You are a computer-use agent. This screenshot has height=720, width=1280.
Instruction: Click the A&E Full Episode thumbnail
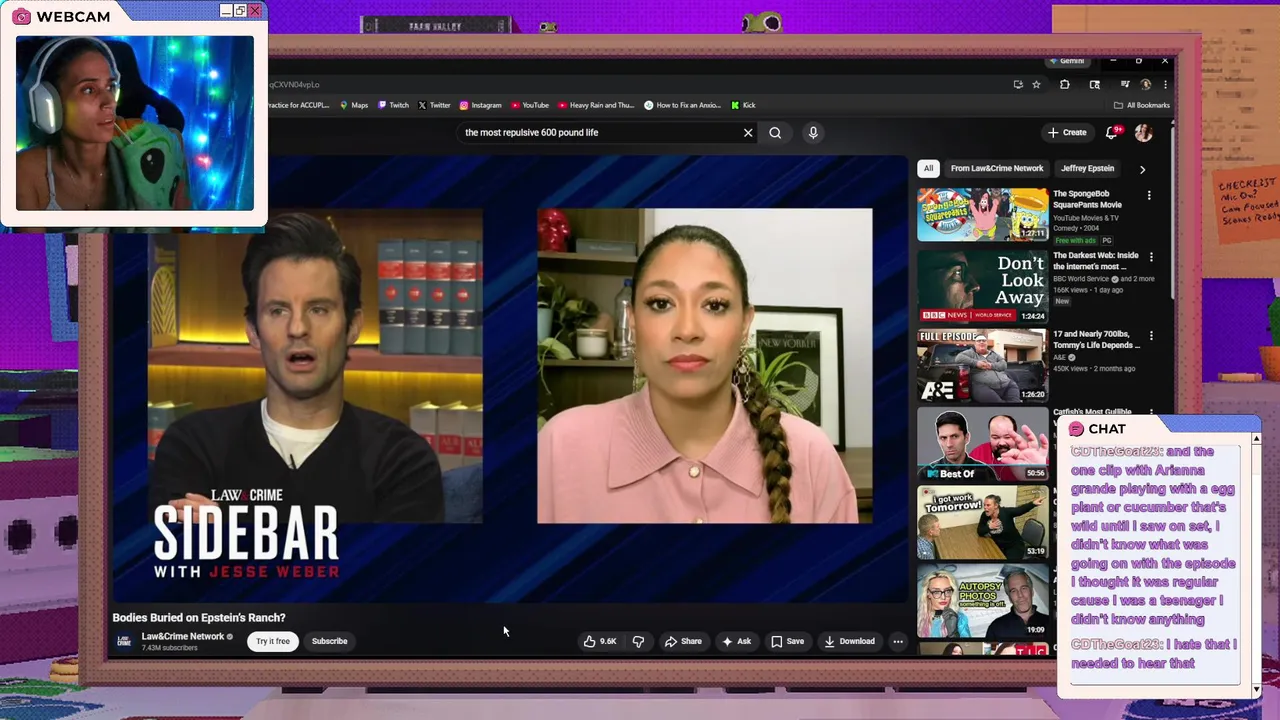[x=983, y=365]
